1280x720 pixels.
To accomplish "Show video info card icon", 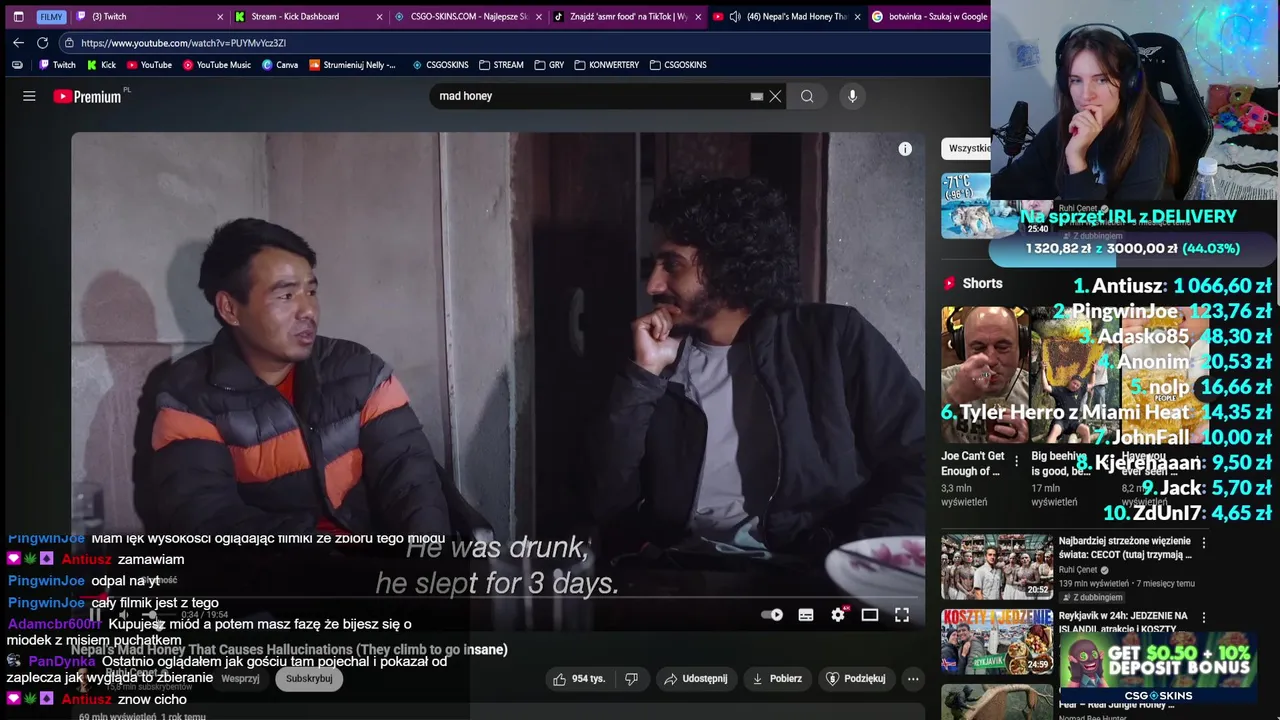I will pyautogui.click(x=905, y=149).
